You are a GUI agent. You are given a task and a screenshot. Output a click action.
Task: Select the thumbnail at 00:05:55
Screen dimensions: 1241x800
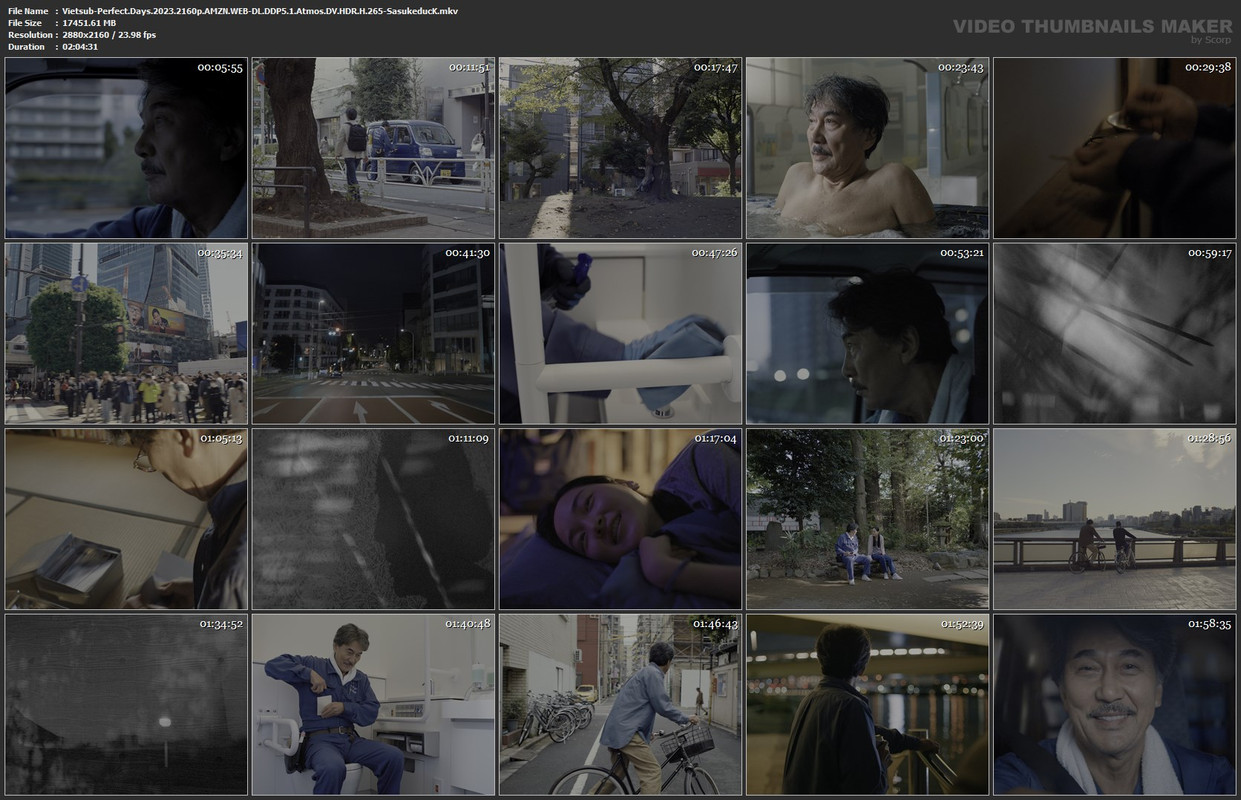126,148
